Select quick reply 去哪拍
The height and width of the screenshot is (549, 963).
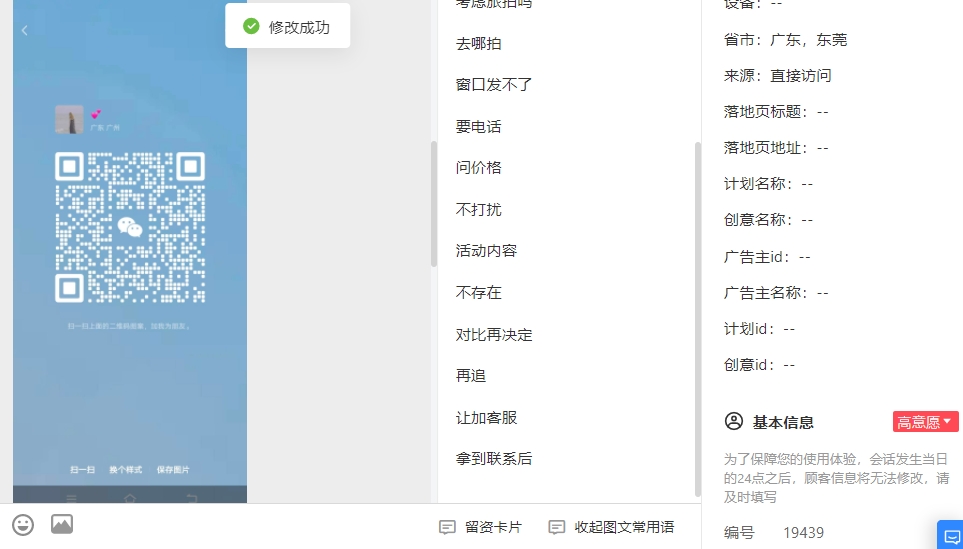(478, 44)
